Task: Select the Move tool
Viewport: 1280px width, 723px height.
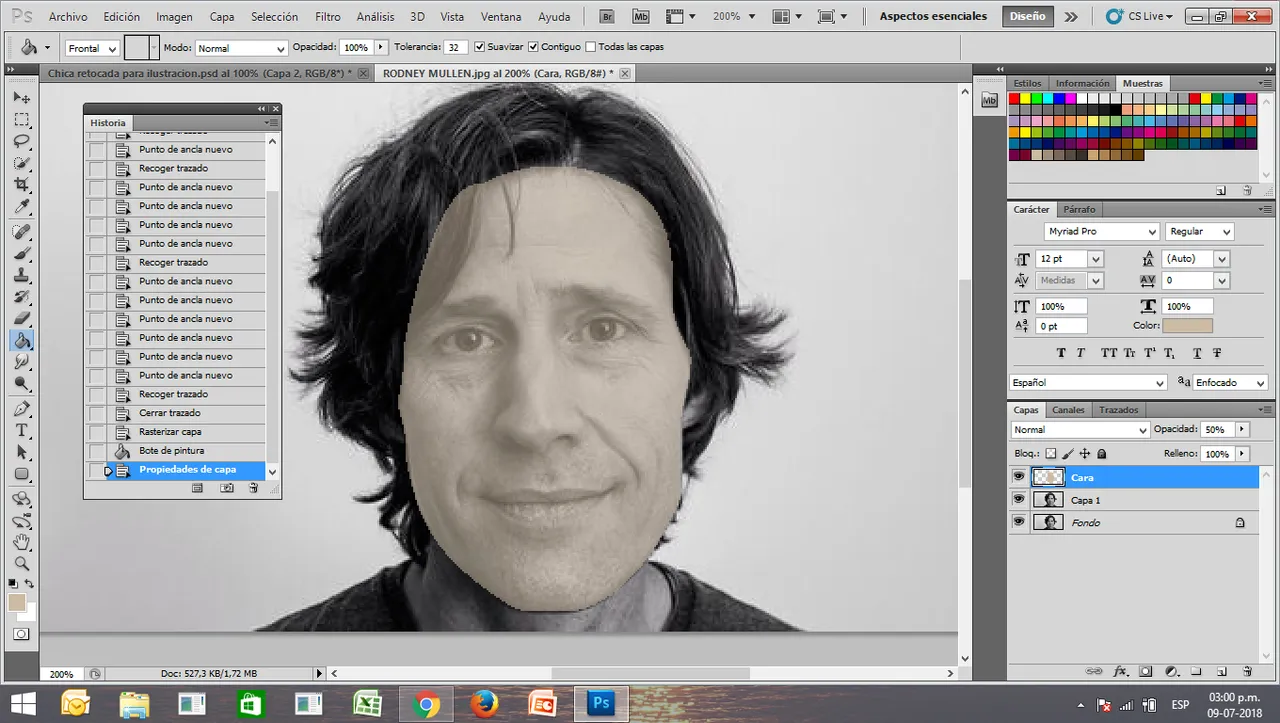Action: coord(22,97)
